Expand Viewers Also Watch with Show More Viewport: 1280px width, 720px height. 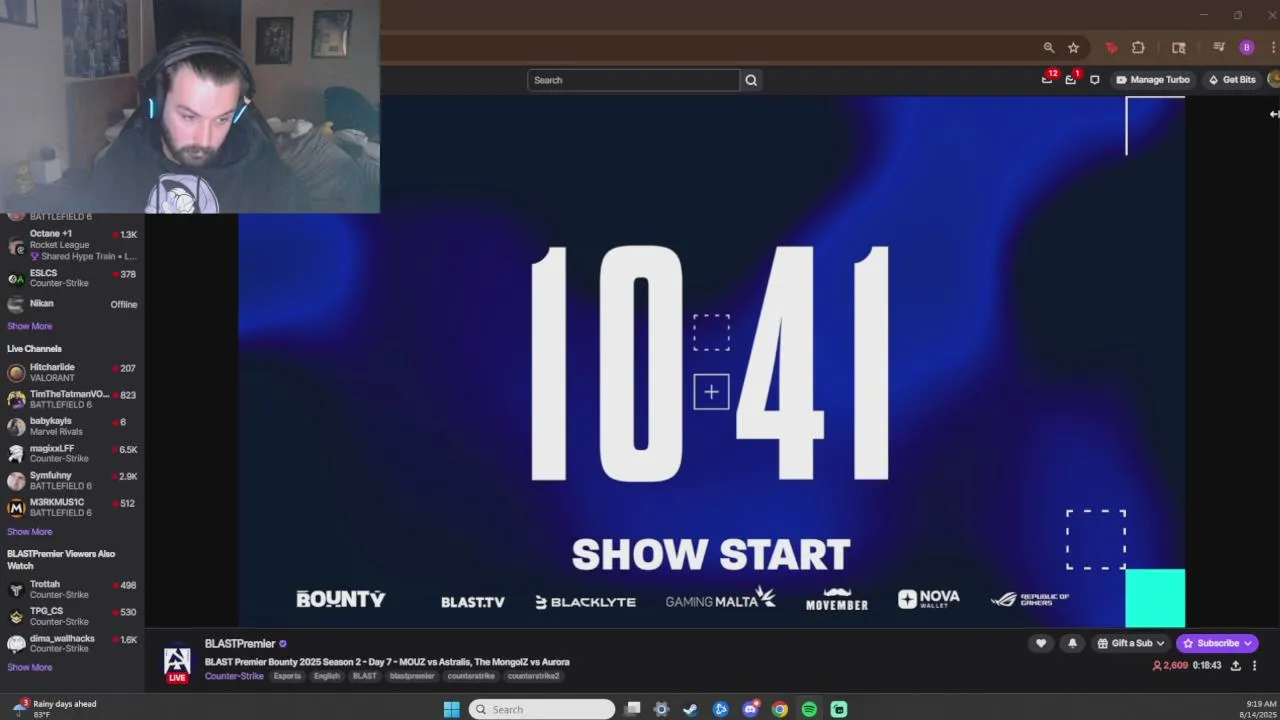click(30, 667)
